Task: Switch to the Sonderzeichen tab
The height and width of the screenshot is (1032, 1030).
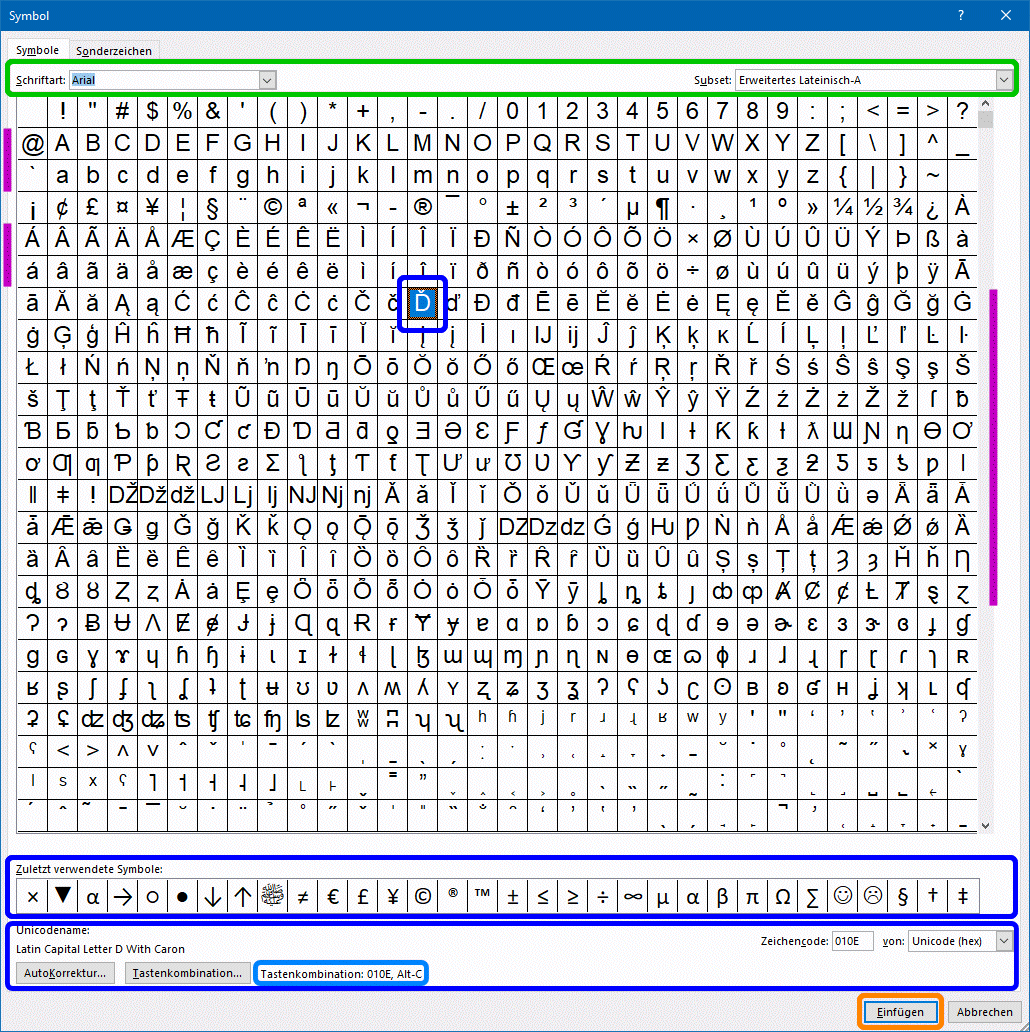Action: click(x=116, y=50)
